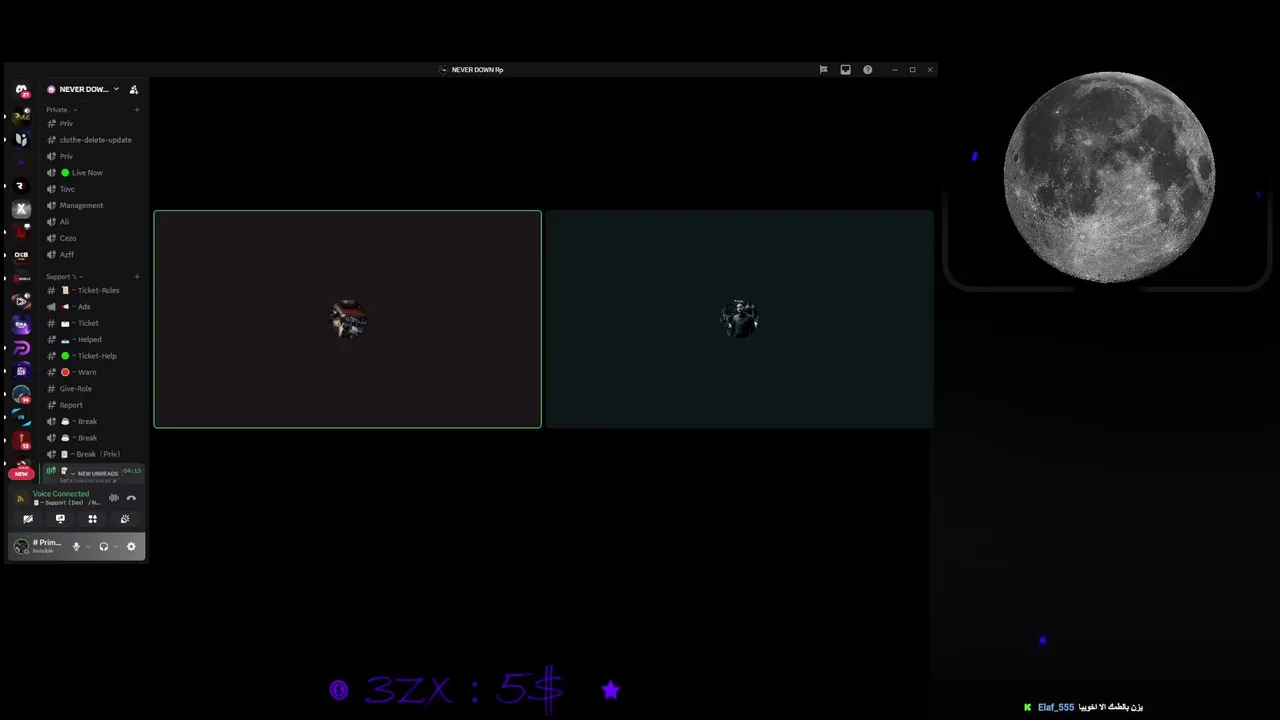Collapse the Support channel category

63,276
